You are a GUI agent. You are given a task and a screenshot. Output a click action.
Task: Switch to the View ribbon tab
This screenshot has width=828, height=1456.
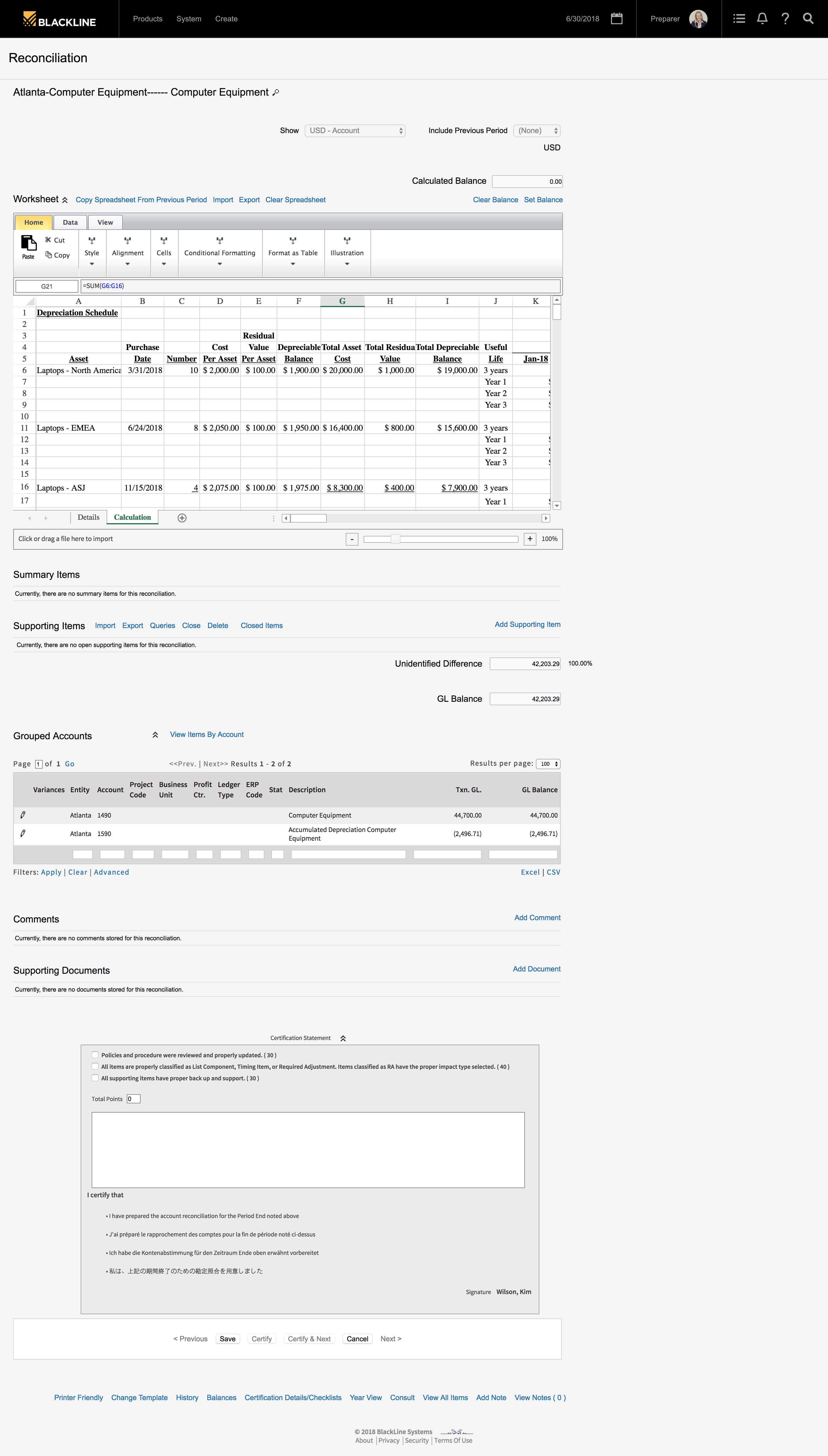pyautogui.click(x=105, y=222)
